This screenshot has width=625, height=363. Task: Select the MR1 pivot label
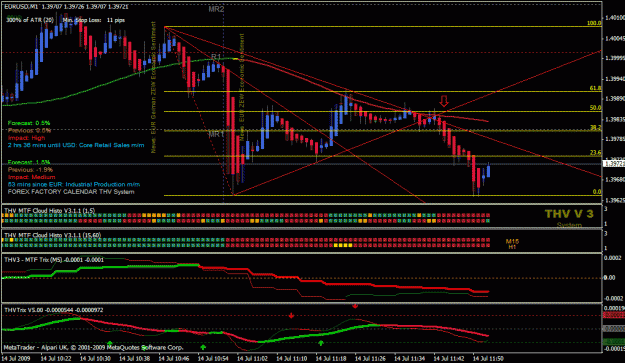click(216, 134)
